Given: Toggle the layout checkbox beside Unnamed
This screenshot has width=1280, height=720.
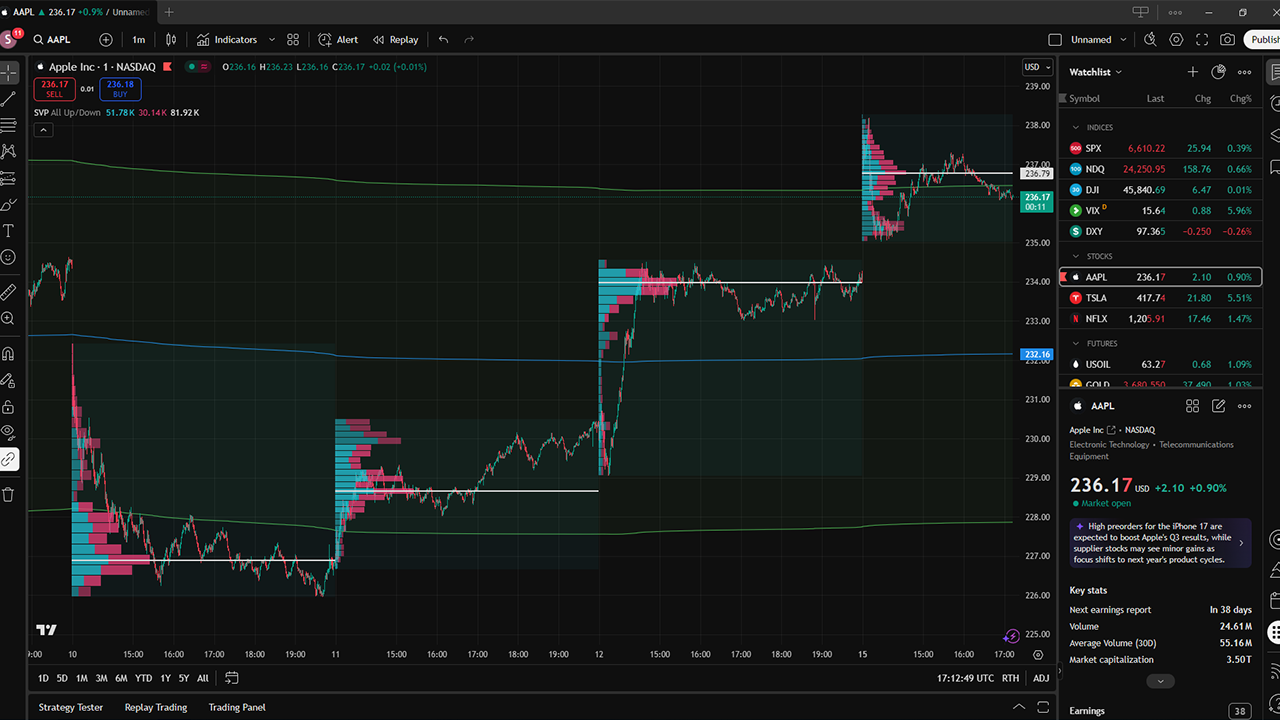Looking at the screenshot, I should (1055, 40).
